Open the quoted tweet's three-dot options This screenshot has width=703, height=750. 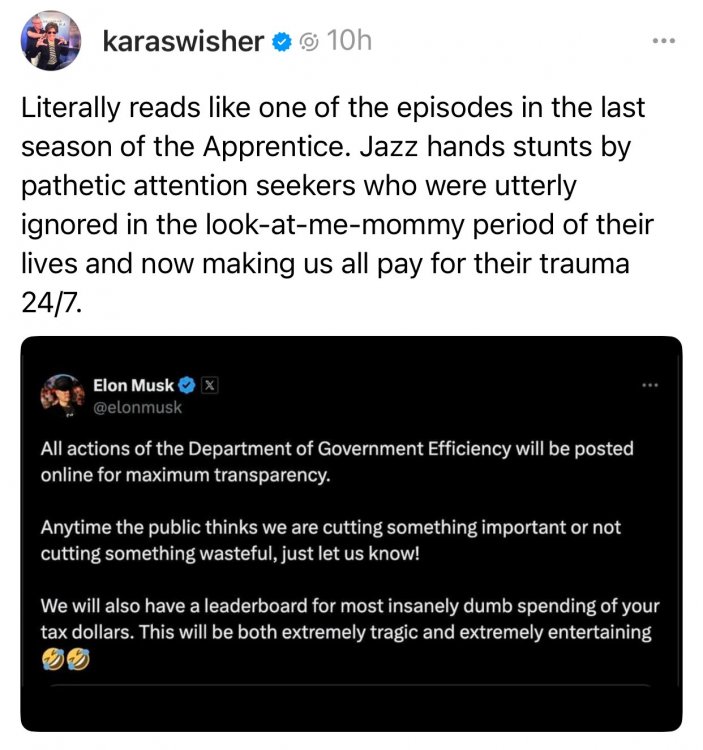tap(650, 385)
